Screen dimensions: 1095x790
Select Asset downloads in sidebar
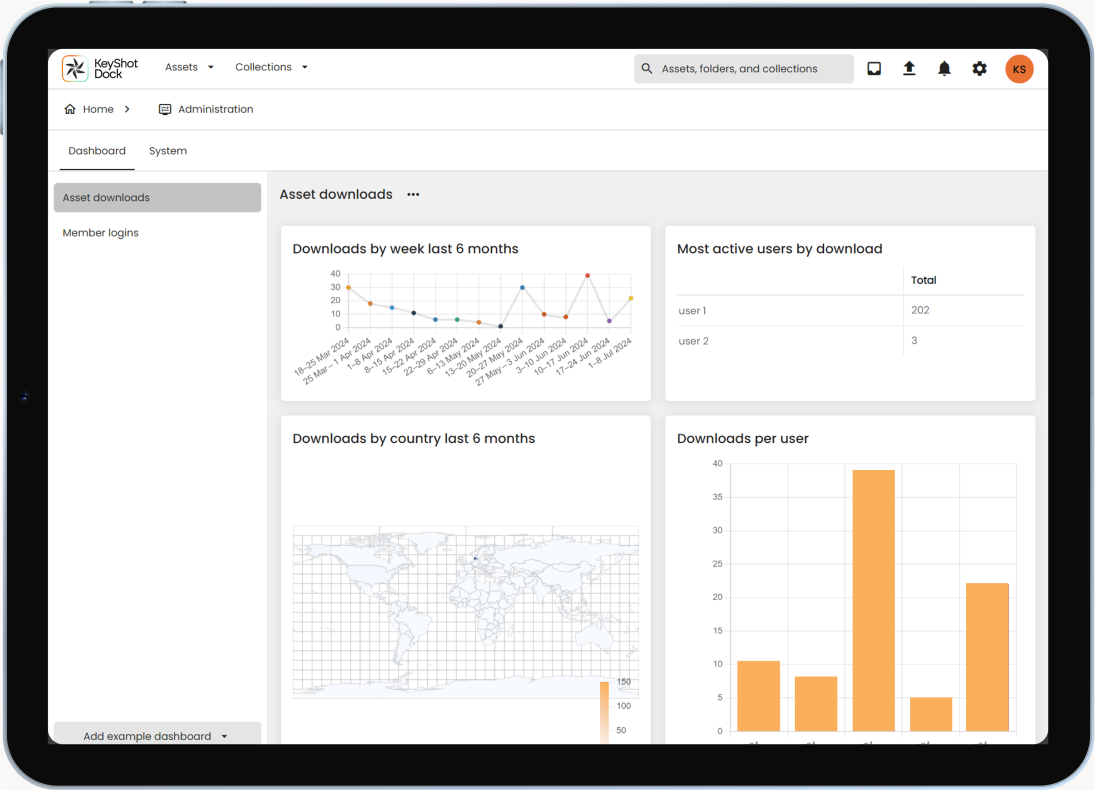(x=157, y=198)
